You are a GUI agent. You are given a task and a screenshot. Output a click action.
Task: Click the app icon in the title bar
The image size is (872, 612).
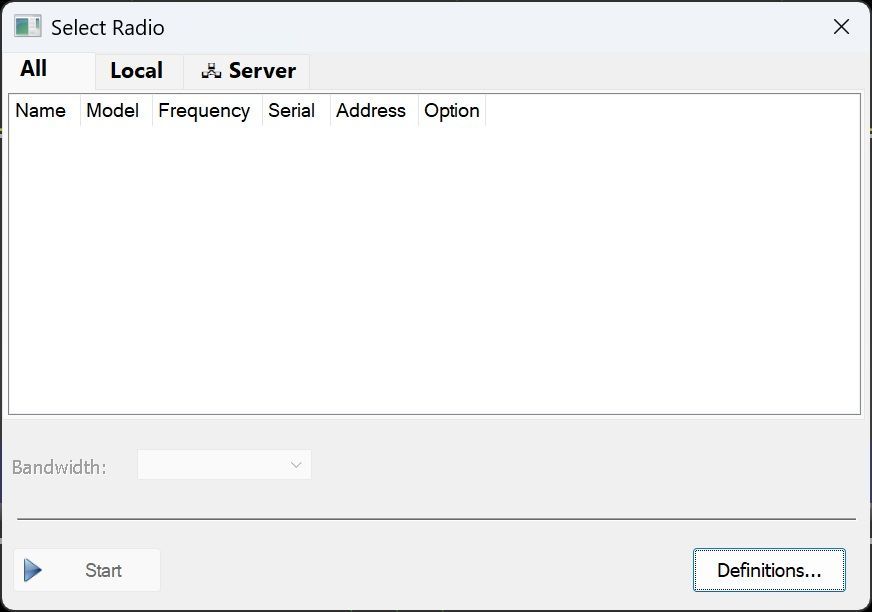click(x=28, y=27)
